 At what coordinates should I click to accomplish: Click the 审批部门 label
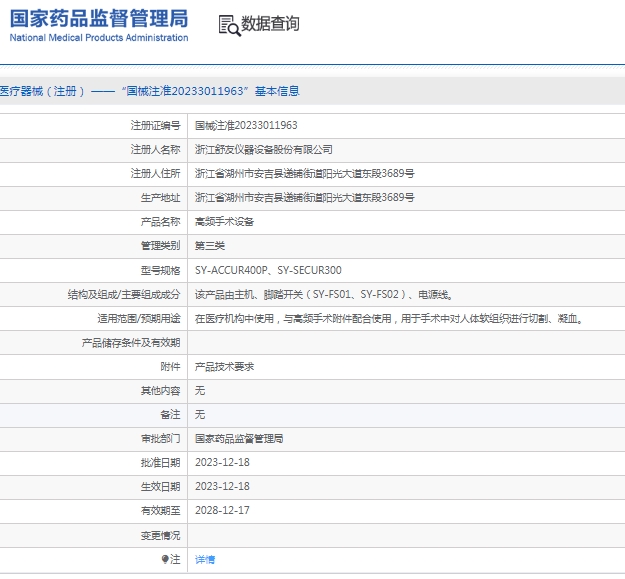160,439
